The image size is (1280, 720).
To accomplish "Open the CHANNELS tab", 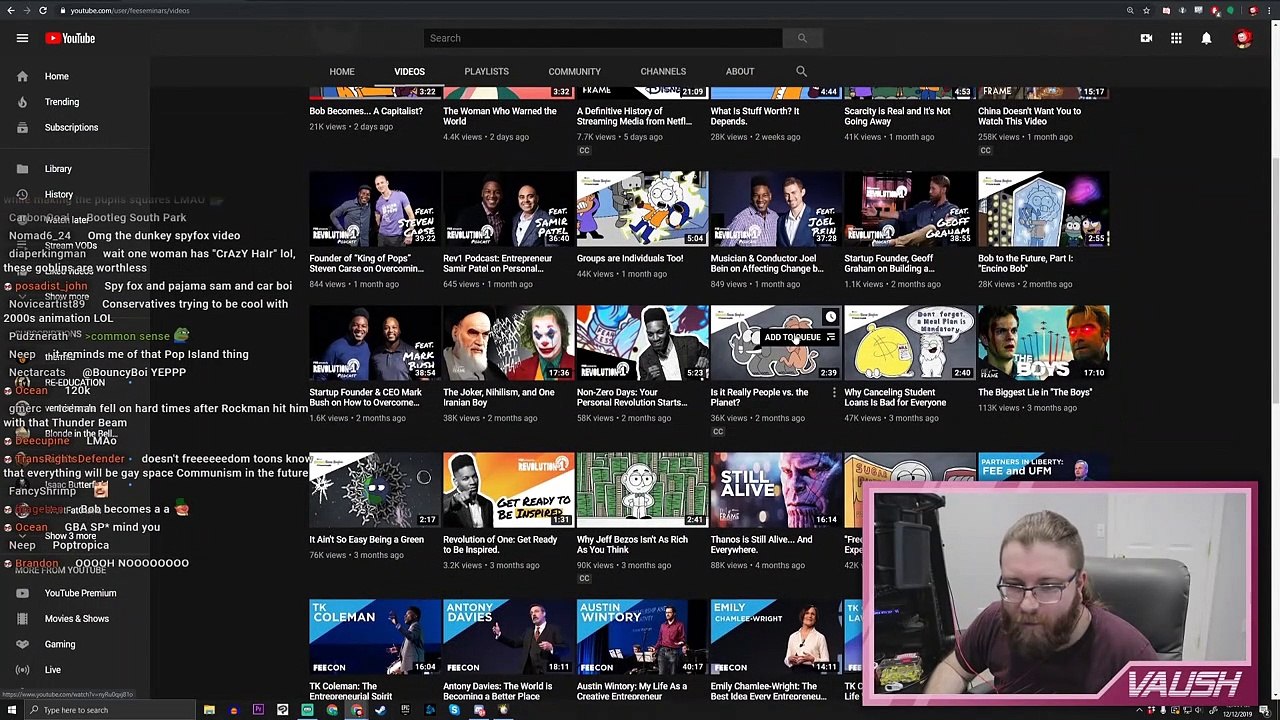I will [663, 72].
